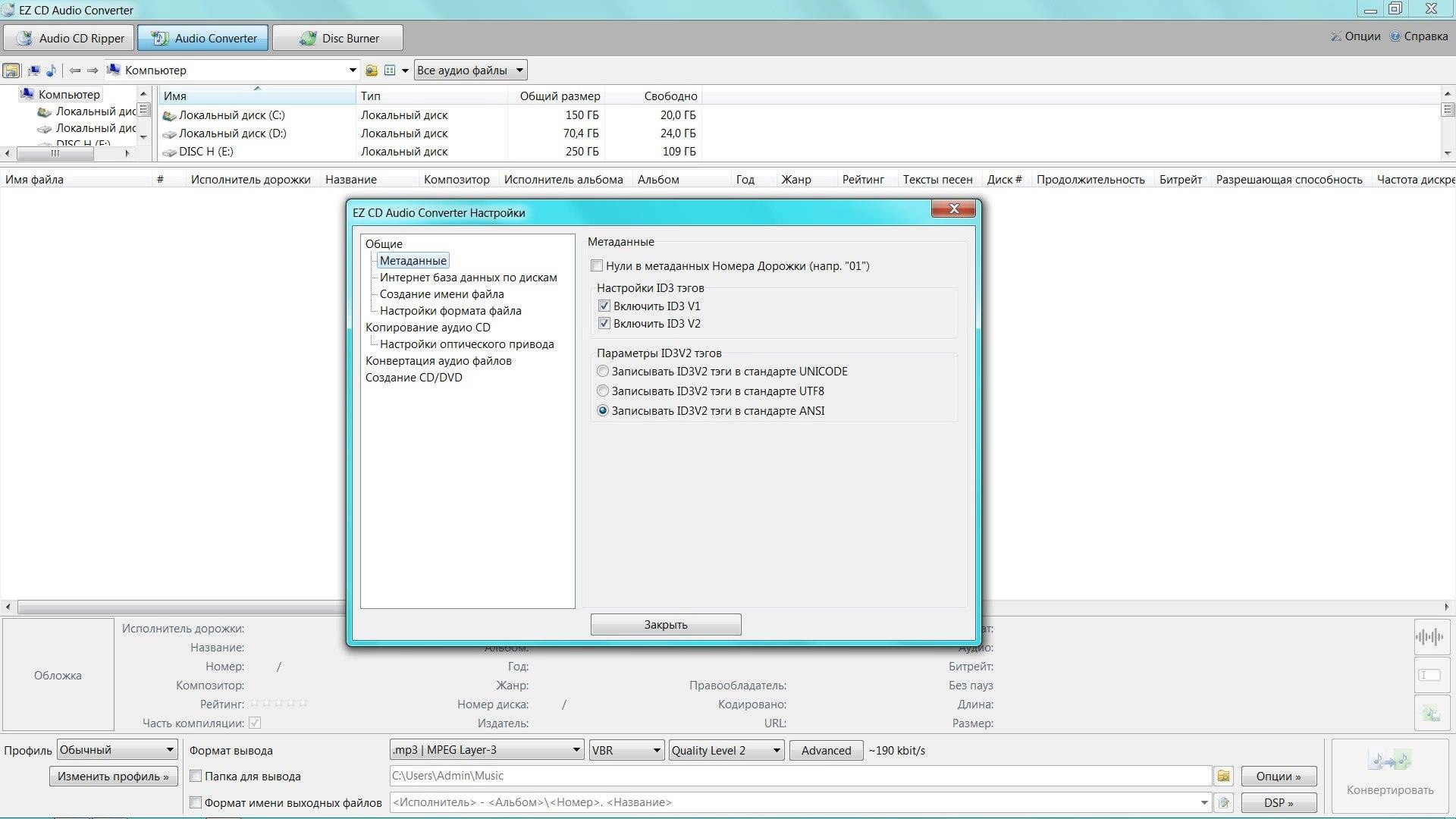The image size is (1456, 819).
Task: Go forward with the right arrow icon
Action: (x=93, y=71)
